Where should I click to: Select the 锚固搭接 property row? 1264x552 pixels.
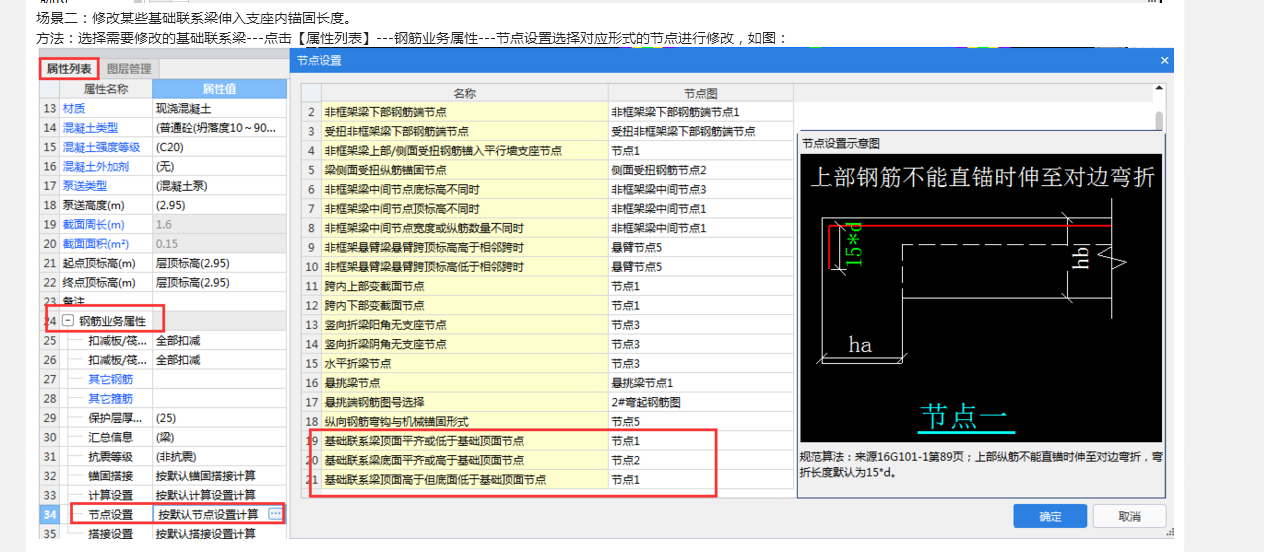(x=163, y=476)
